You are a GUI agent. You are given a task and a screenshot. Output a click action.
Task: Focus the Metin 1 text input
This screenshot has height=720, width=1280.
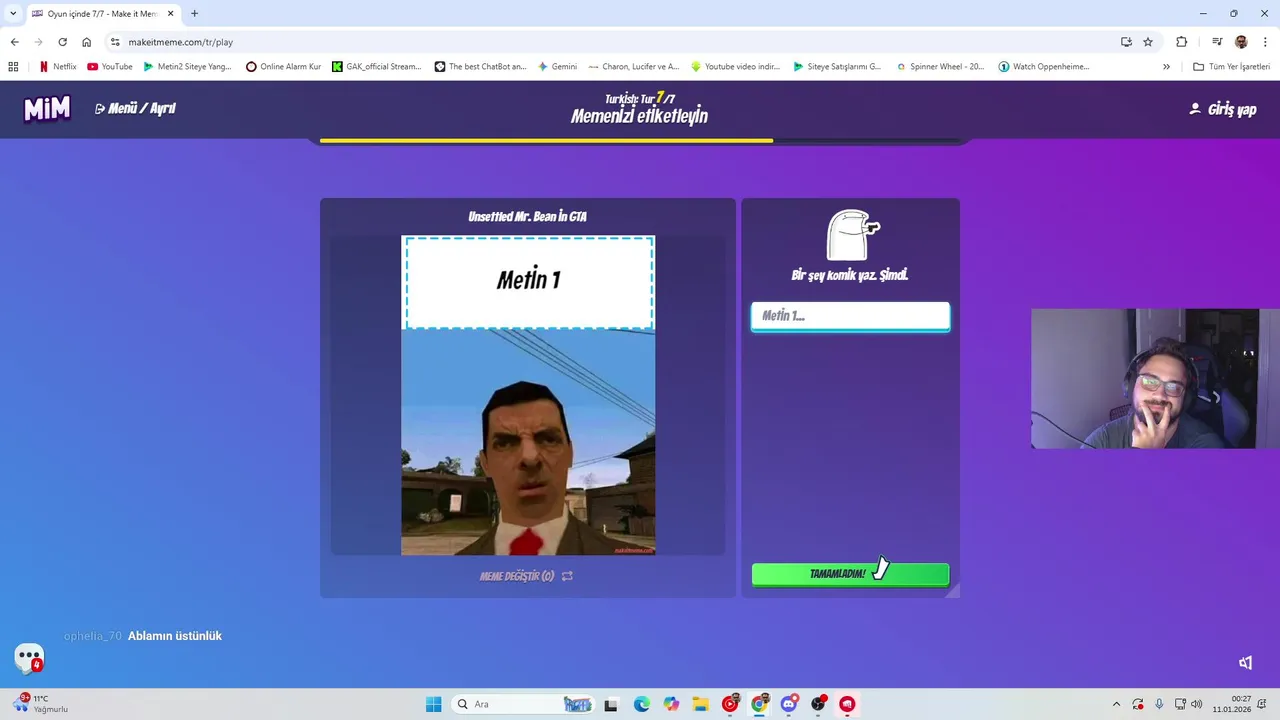[850, 316]
